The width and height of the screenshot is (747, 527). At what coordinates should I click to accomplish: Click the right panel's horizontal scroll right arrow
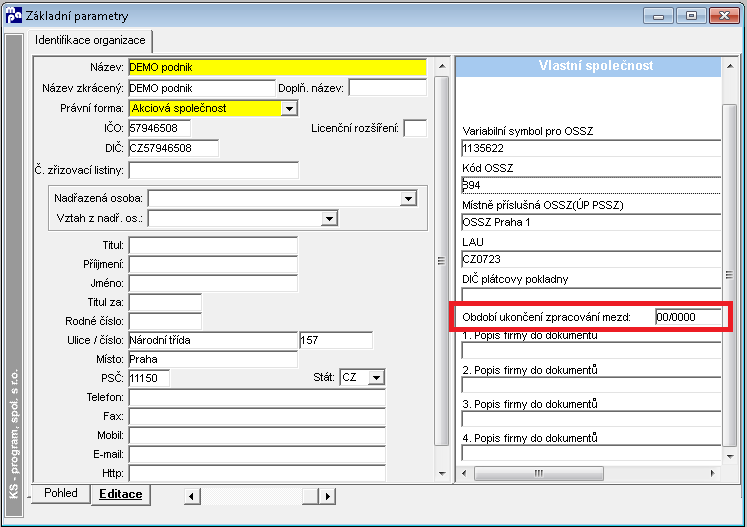[713, 474]
